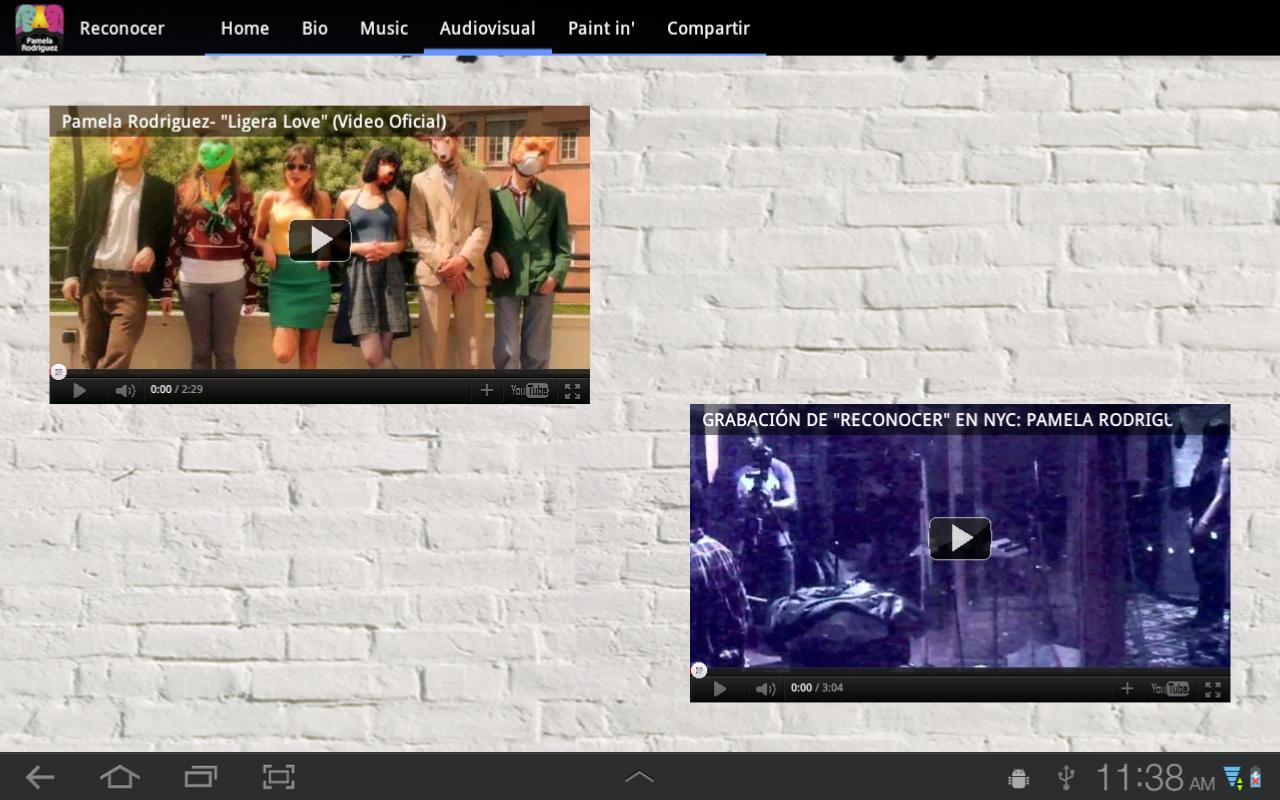Expand the bottom bar up-chevron

pos(640,777)
